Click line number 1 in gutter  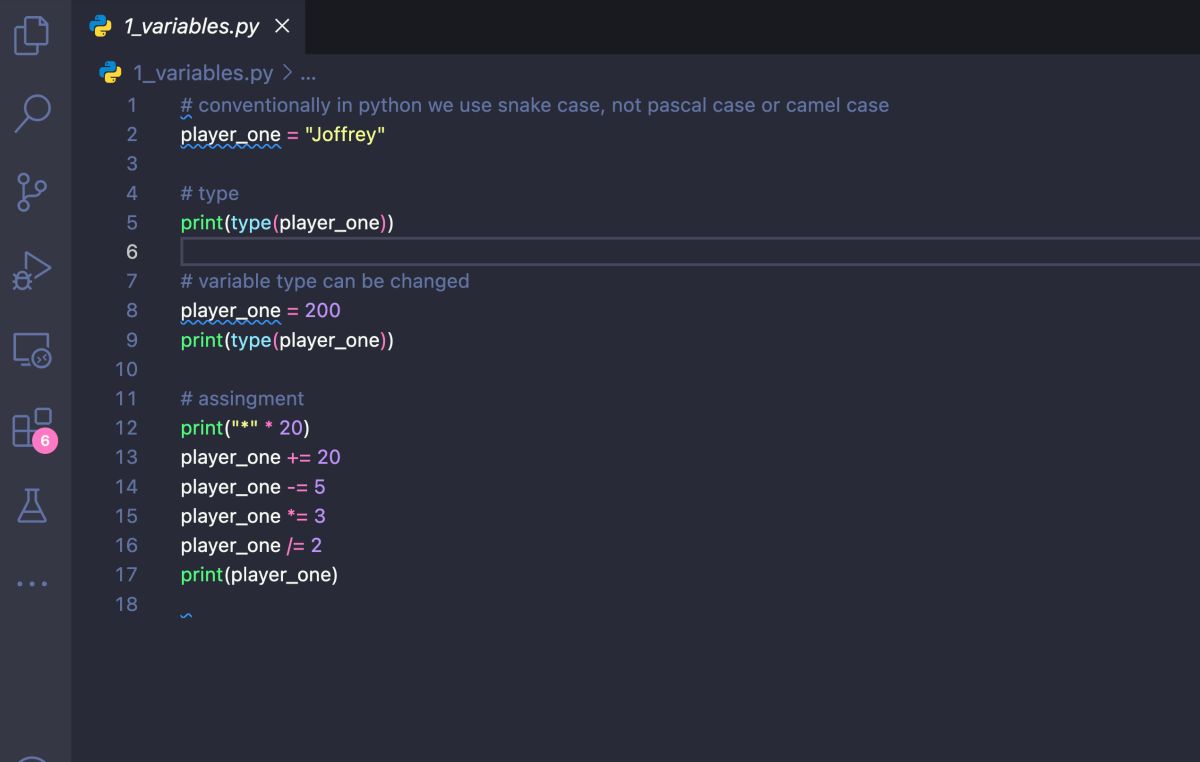coord(131,105)
